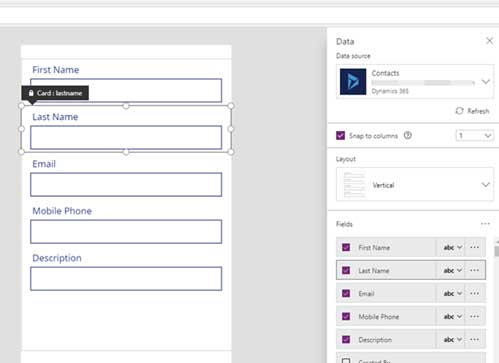Click the Fields section heading

click(x=344, y=224)
